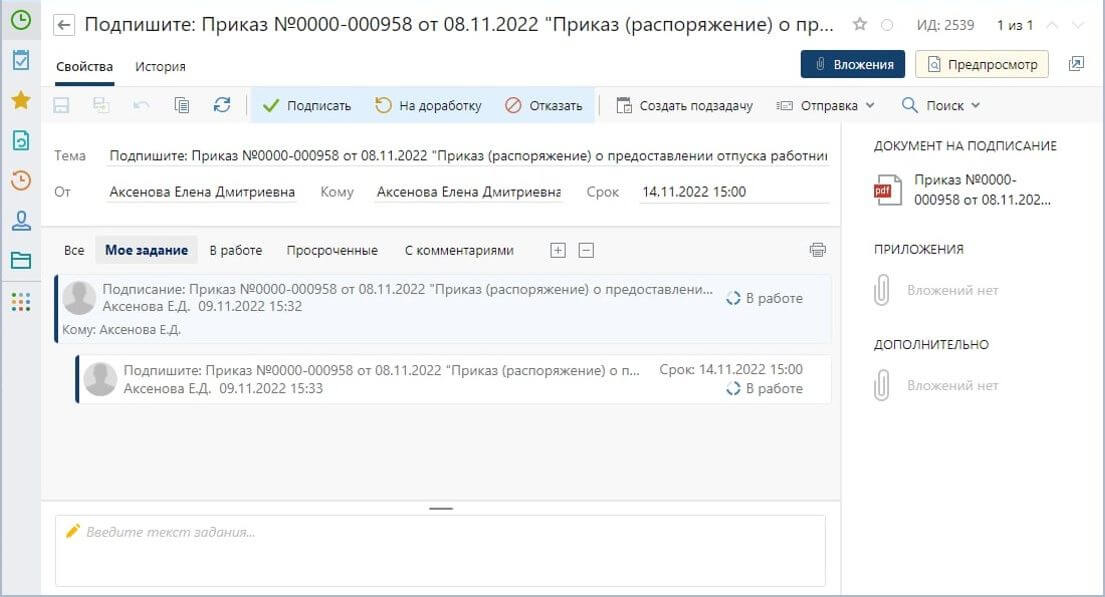Click the refresh icon in toolbar
This screenshot has height=597, width=1105.
[222, 105]
